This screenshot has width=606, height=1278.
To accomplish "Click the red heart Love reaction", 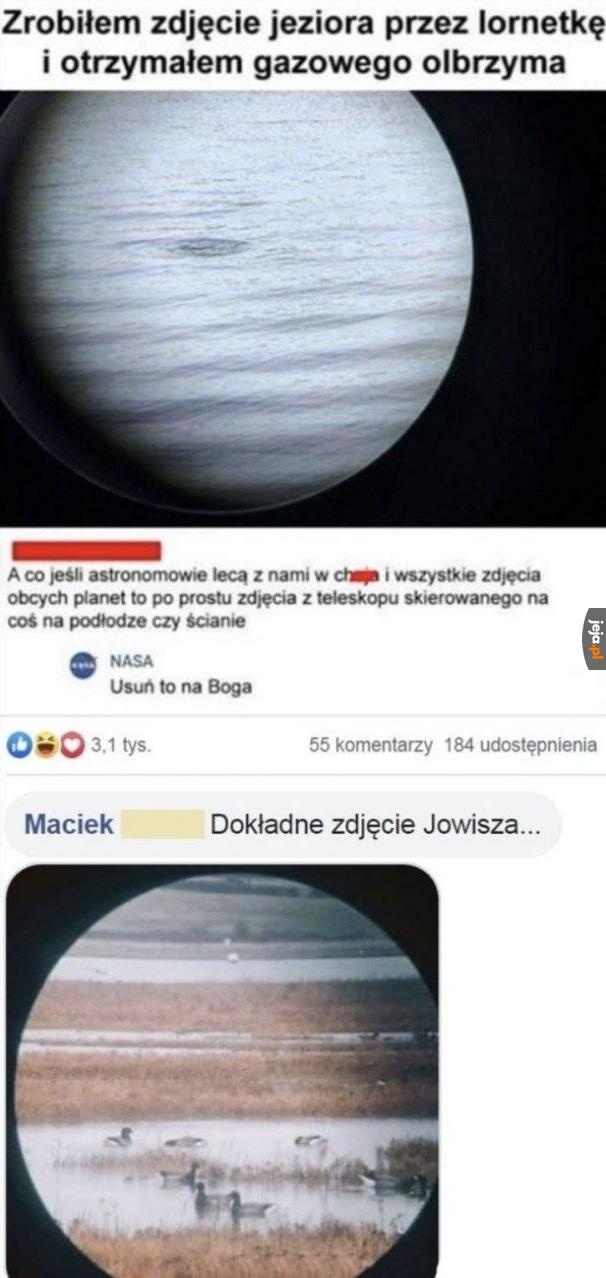I will [x=73, y=745].
